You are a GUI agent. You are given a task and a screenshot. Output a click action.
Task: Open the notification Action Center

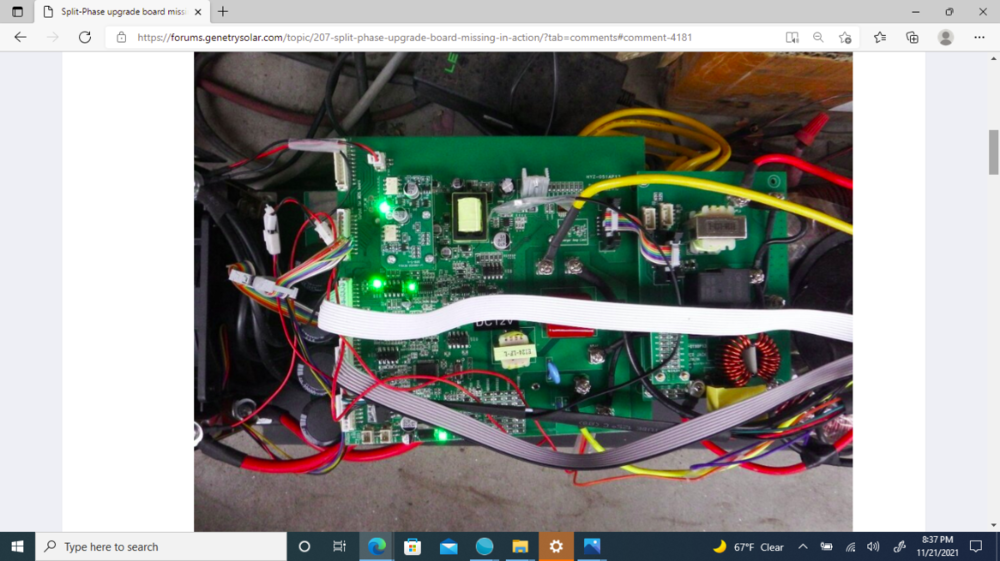pos(976,546)
